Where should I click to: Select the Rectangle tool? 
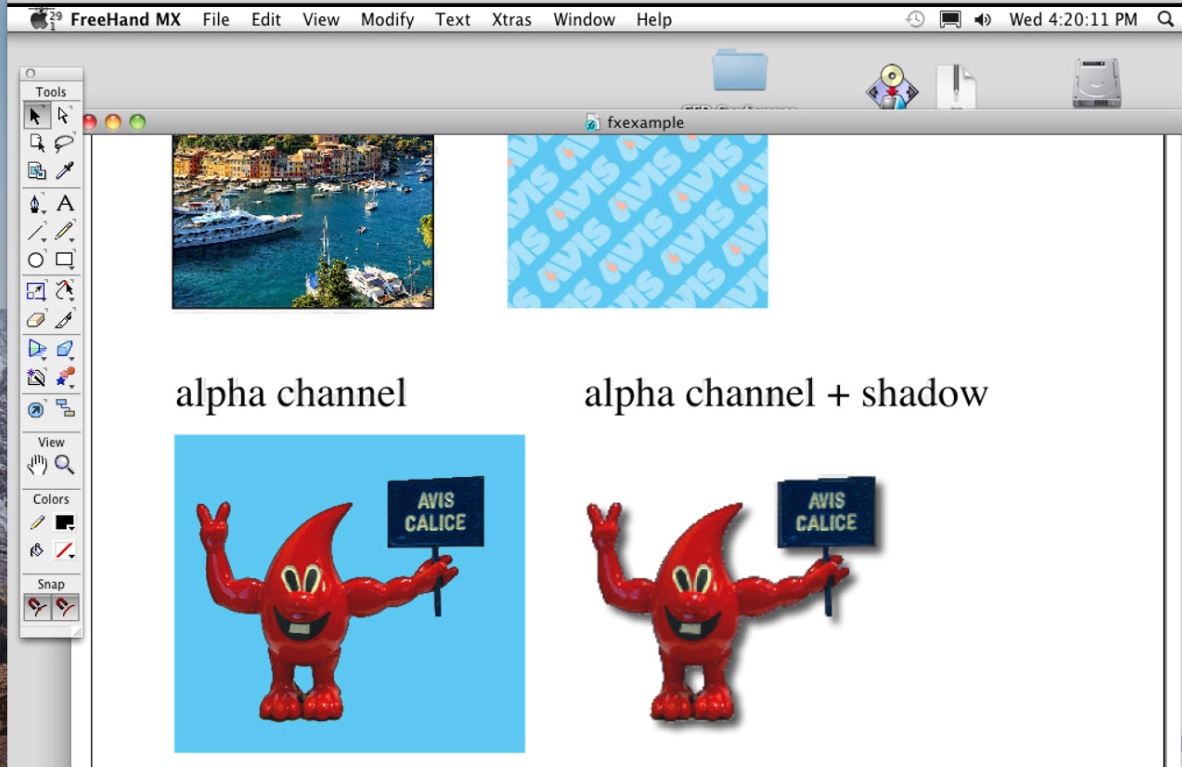pyautogui.click(x=64, y=260)
